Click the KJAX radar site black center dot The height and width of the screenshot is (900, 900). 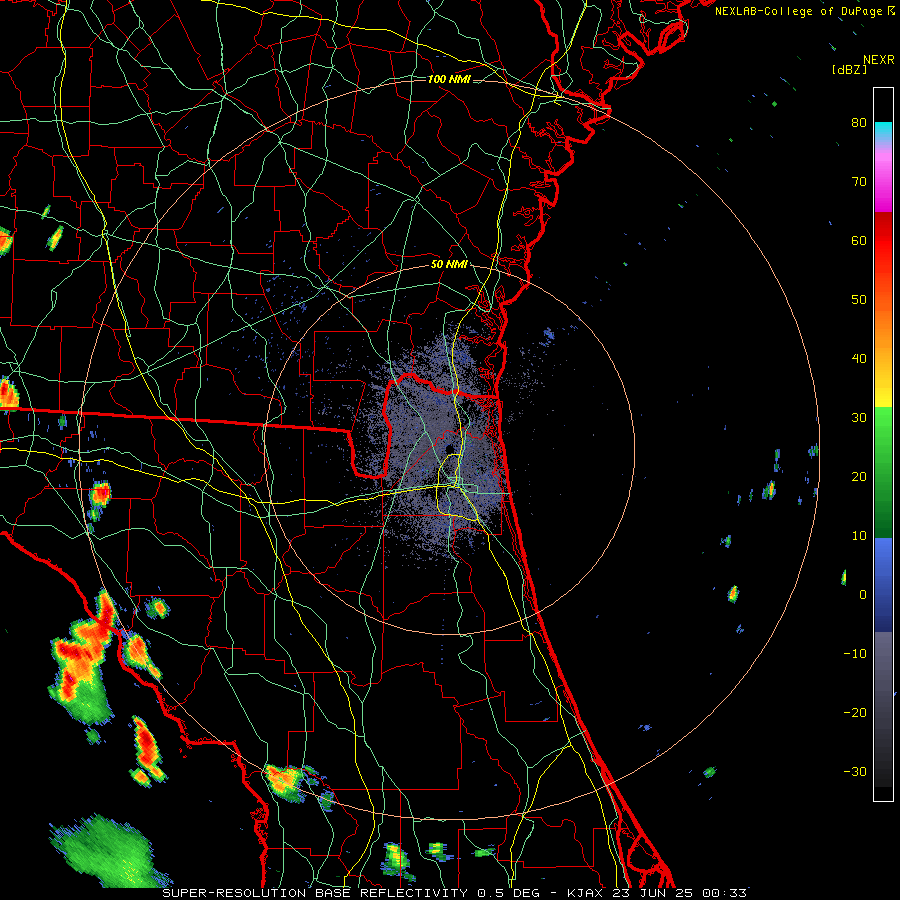click(x=450, y=449)
